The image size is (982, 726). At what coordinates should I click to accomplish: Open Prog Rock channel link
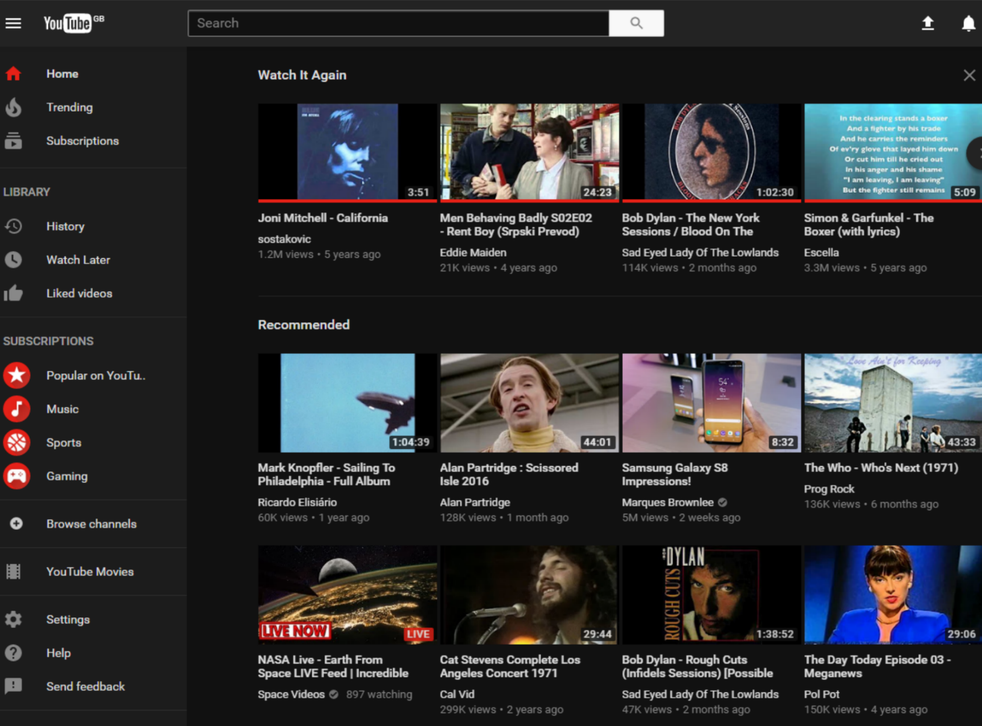[x=829, y=489]
